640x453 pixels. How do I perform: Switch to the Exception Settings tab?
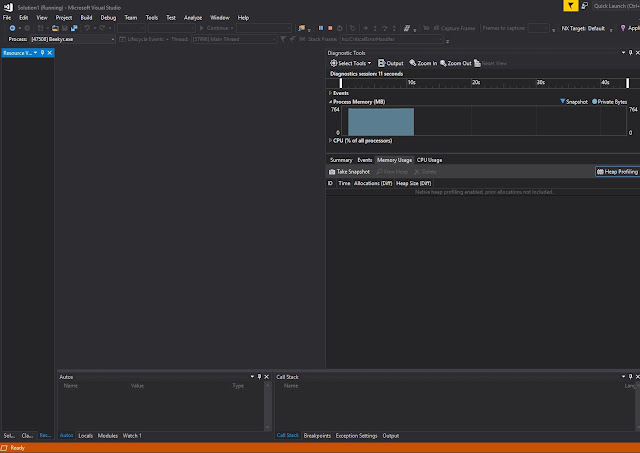(x=356, y=436)
